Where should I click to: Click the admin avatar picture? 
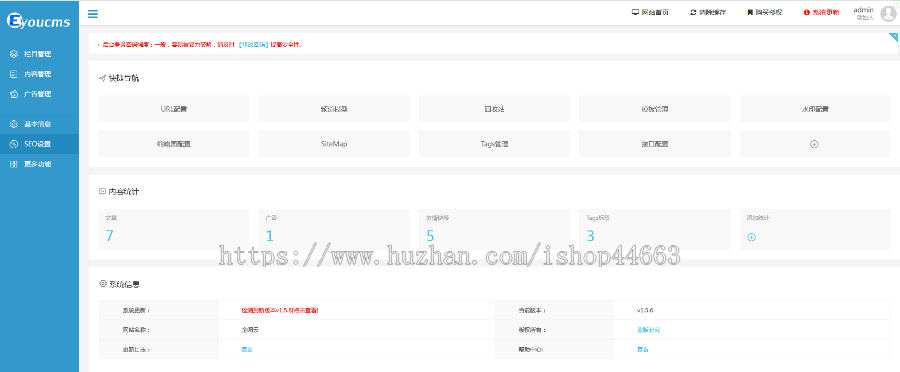point(888,14)
